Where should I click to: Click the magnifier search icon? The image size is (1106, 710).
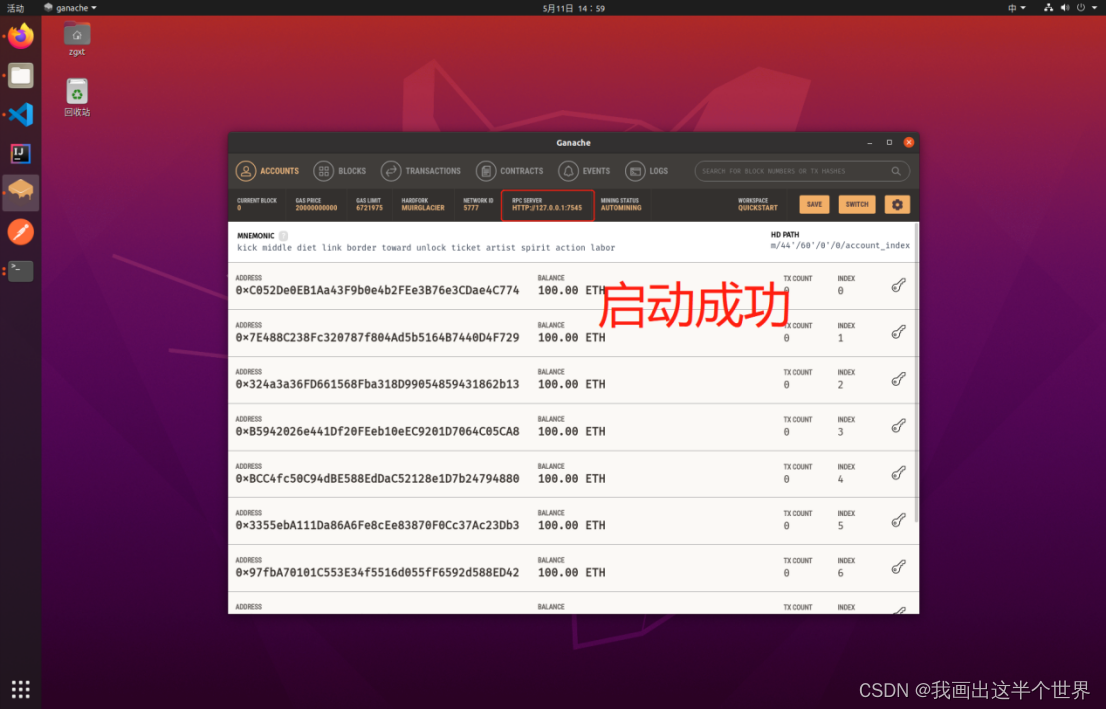coord(896,171)
